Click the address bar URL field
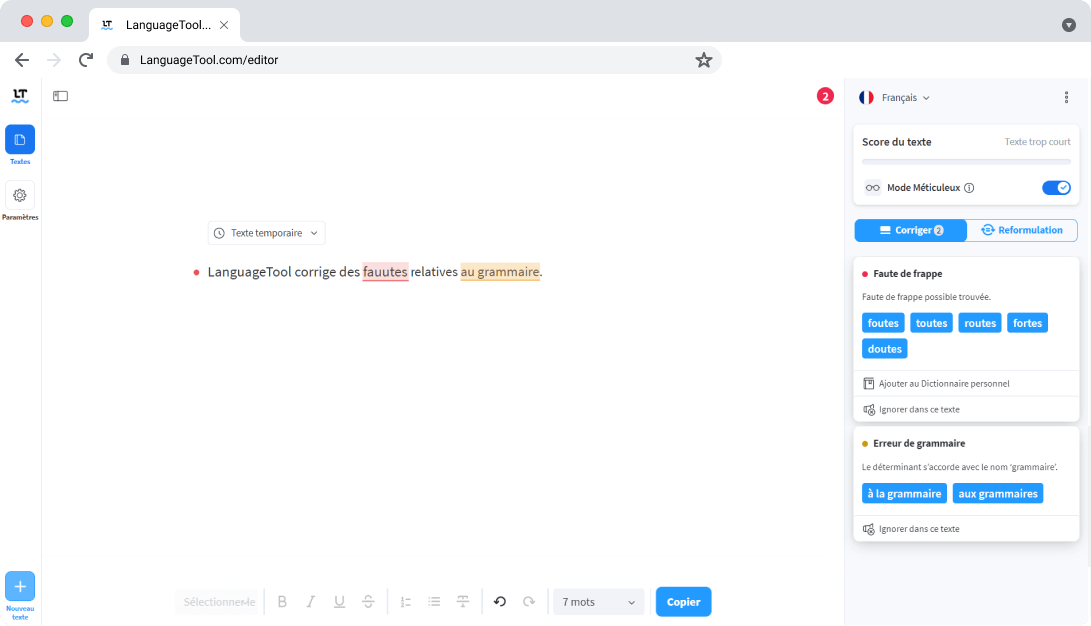This screenshot has height=626, width=1091. pyautogui.click(x=414, y=60)
